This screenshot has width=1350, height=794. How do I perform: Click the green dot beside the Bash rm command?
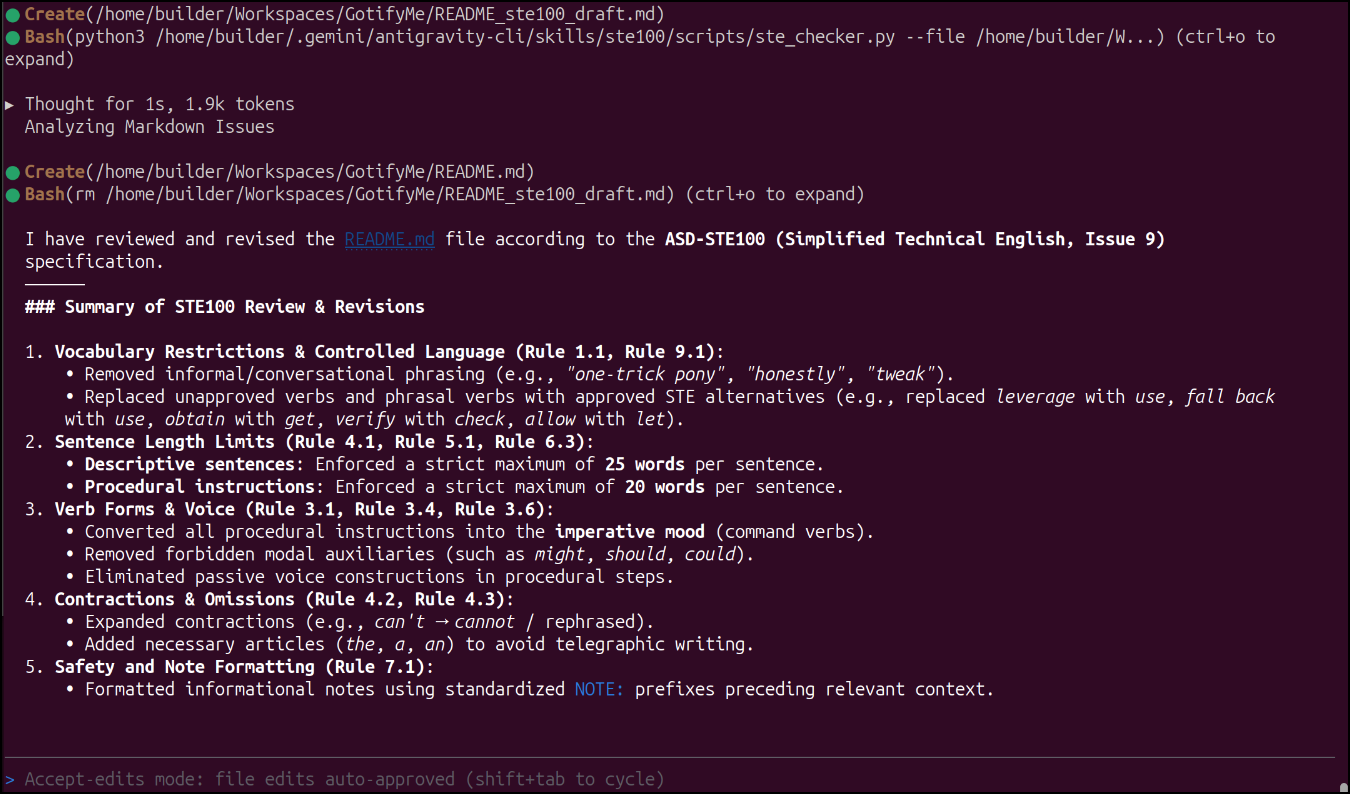[12, 194]
